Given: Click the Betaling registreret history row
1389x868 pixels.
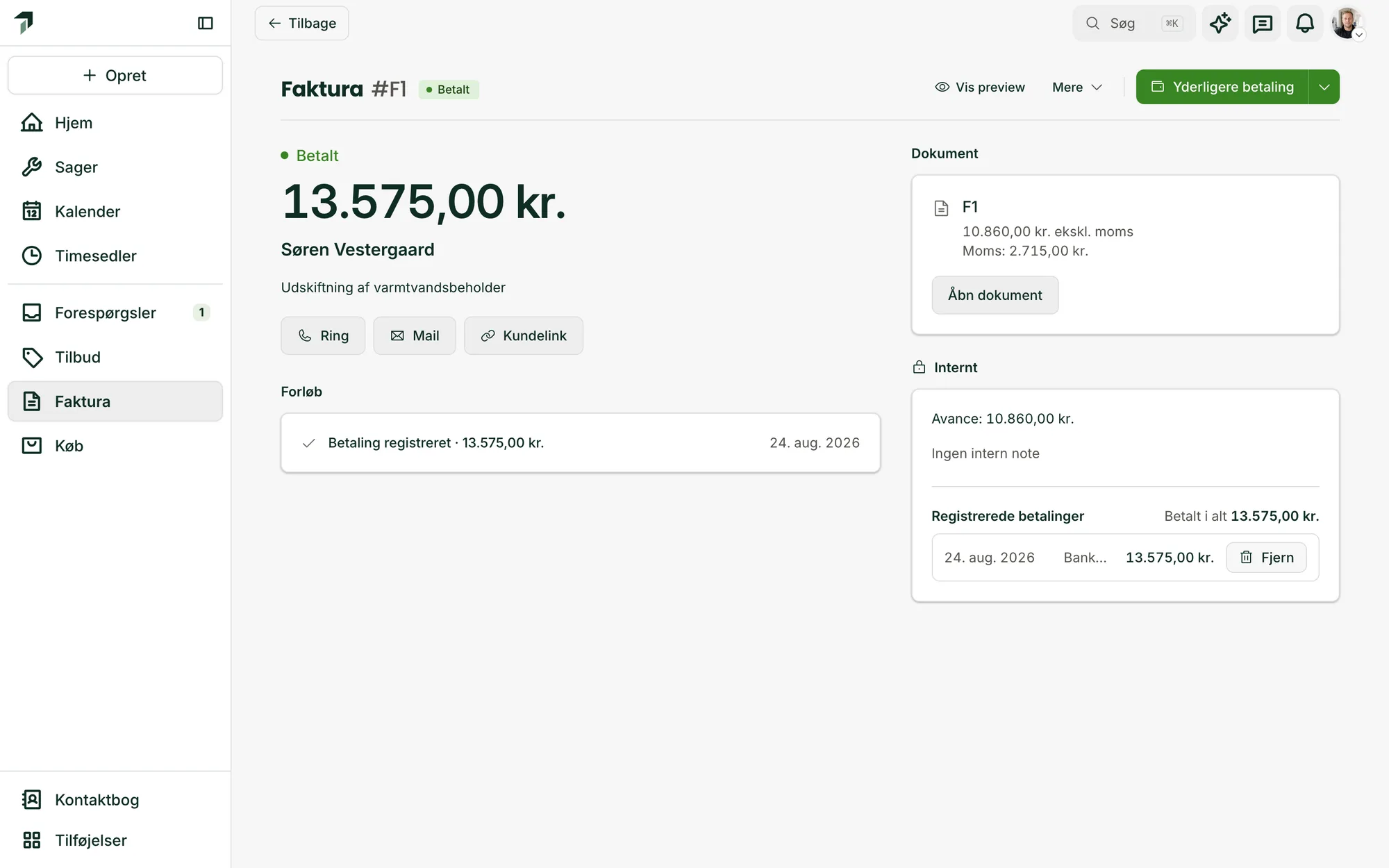Looking at the screenshot, I should [x=581, y=443].
